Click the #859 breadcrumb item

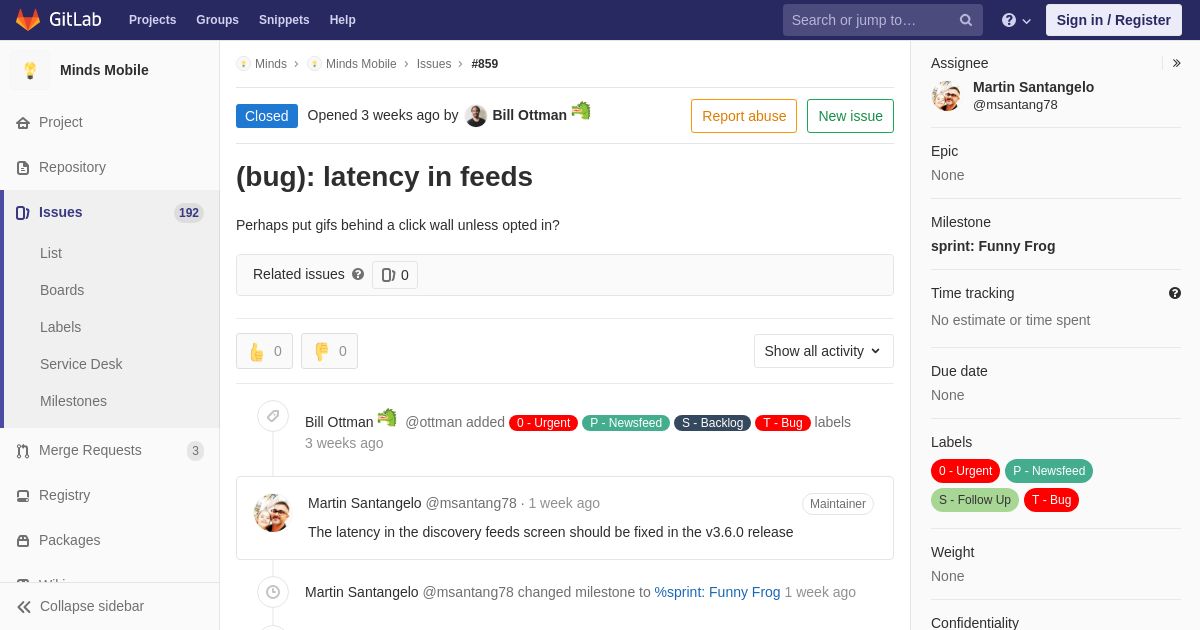pyautogui.click(x=485, y=64)
